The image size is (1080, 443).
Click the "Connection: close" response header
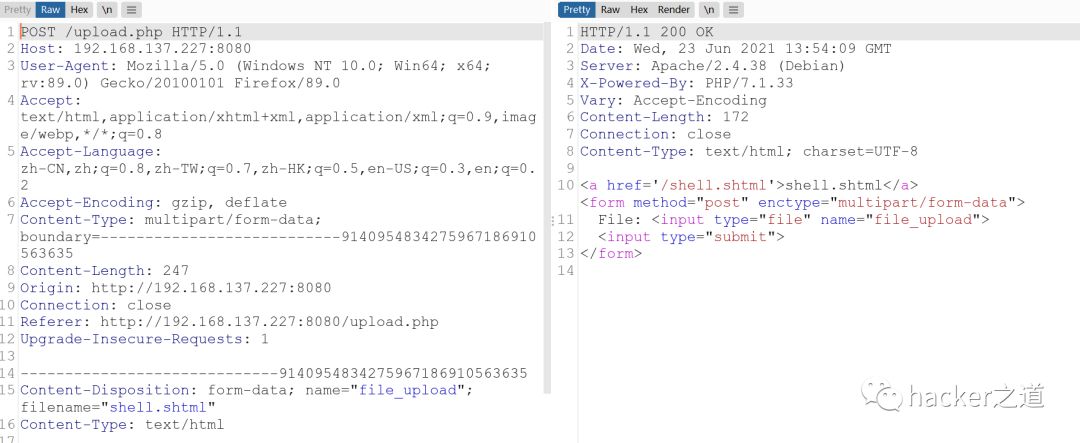tap(656, 134)
